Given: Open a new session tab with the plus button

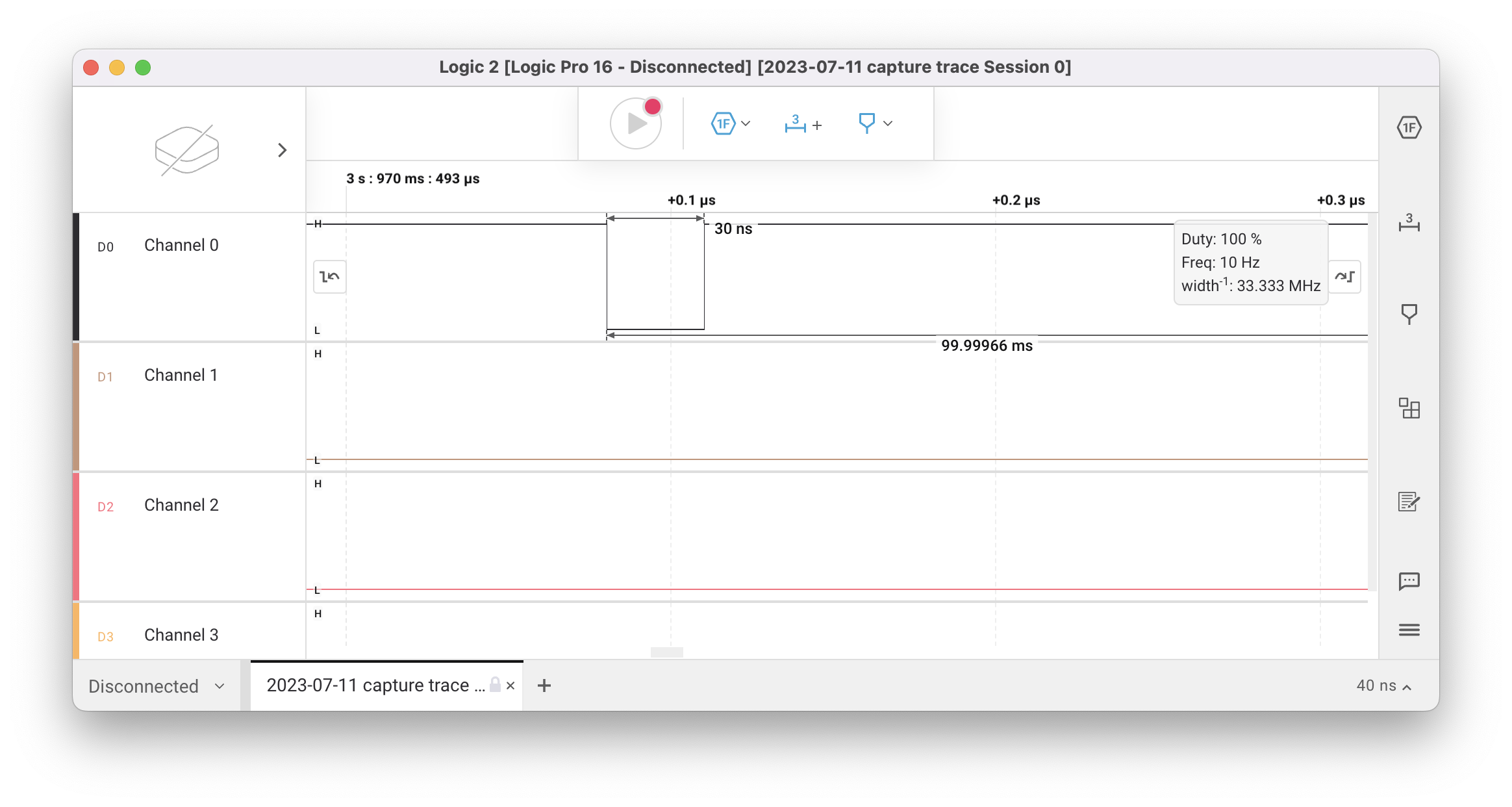Looking at the screenshot, I should (x=545, y=685).
